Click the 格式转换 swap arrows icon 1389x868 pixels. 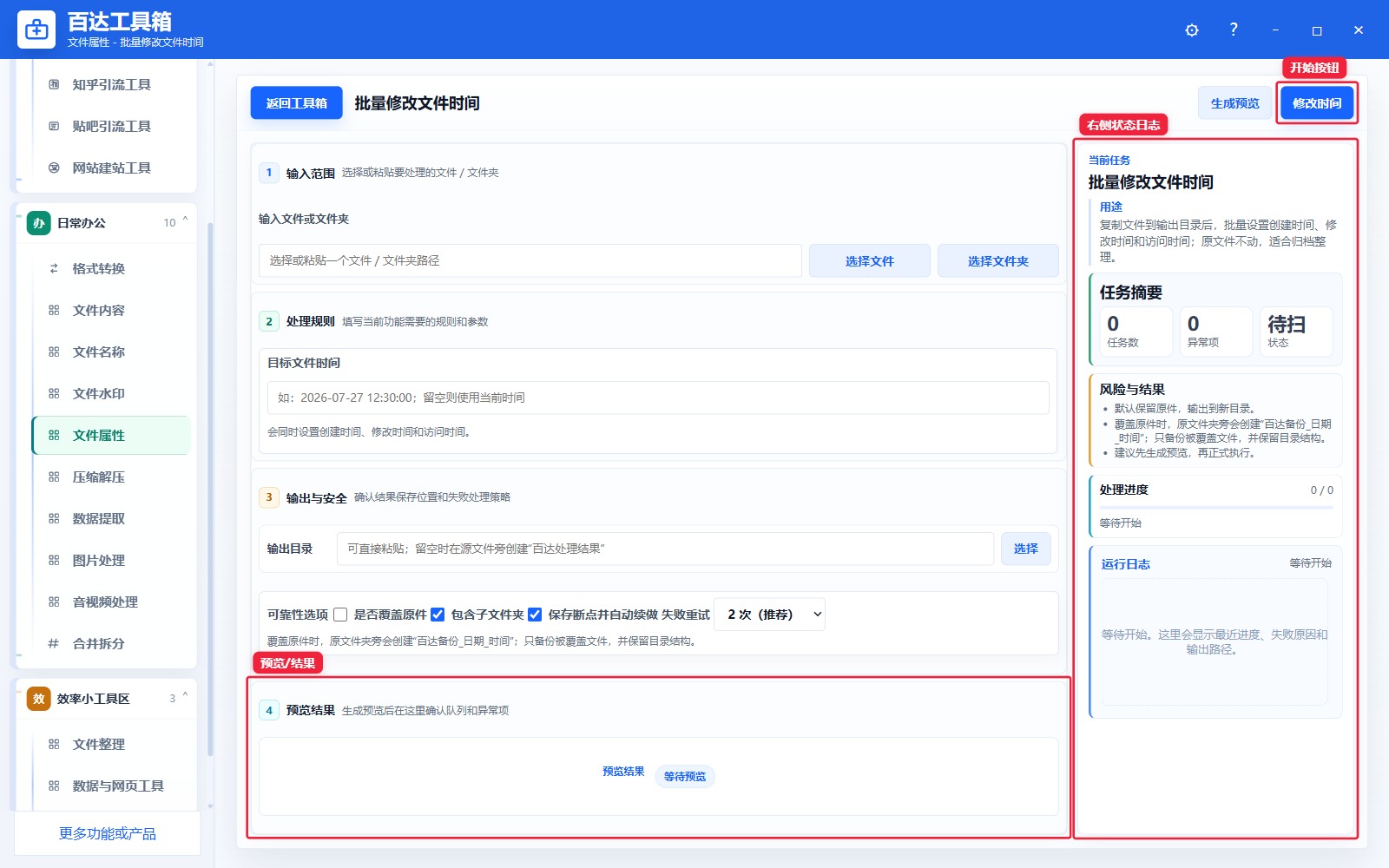coord(54,268)
